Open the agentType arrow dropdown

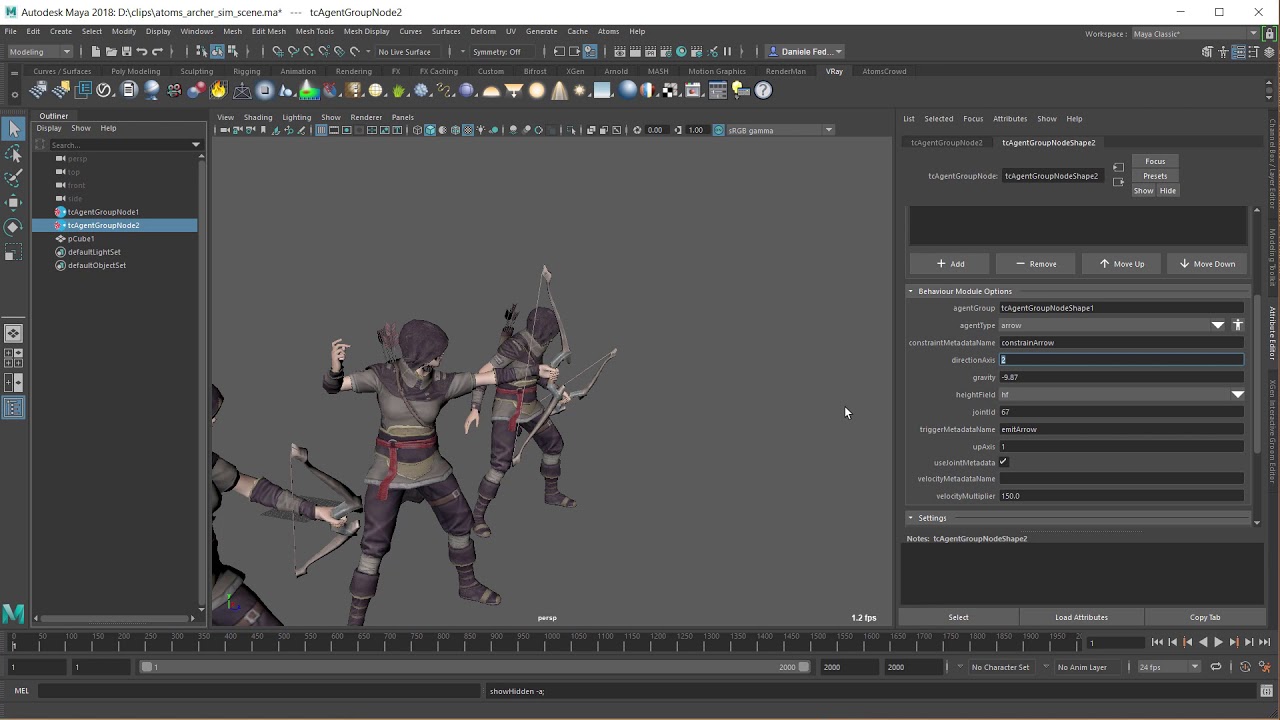coord(1114,325)
